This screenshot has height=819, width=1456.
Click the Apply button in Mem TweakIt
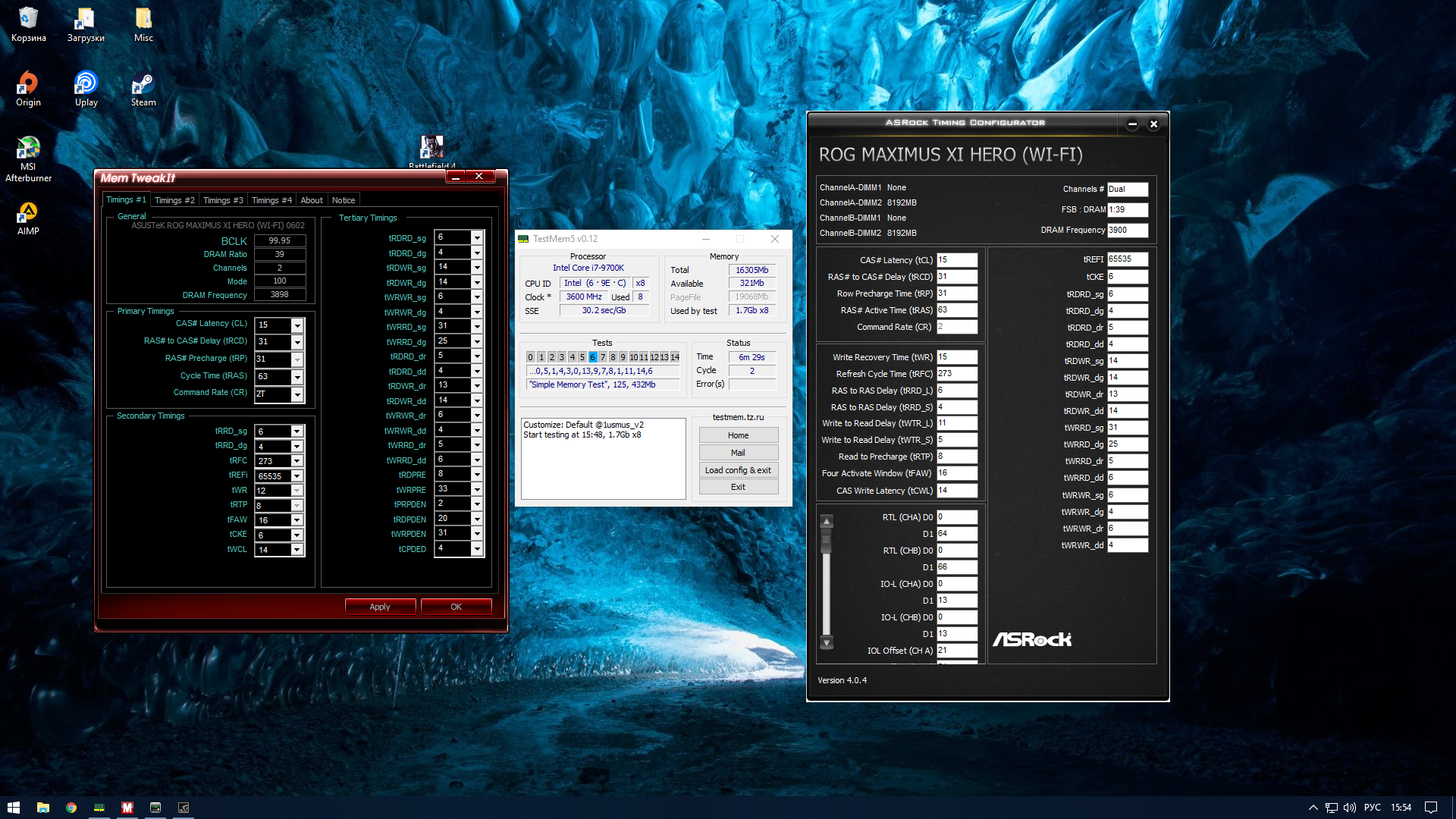380,607
